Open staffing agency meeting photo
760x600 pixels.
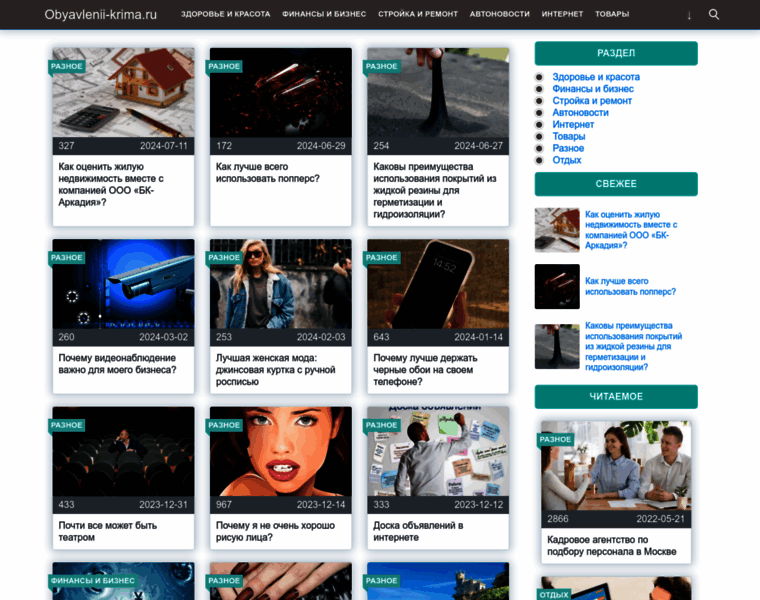coord(616,465)
